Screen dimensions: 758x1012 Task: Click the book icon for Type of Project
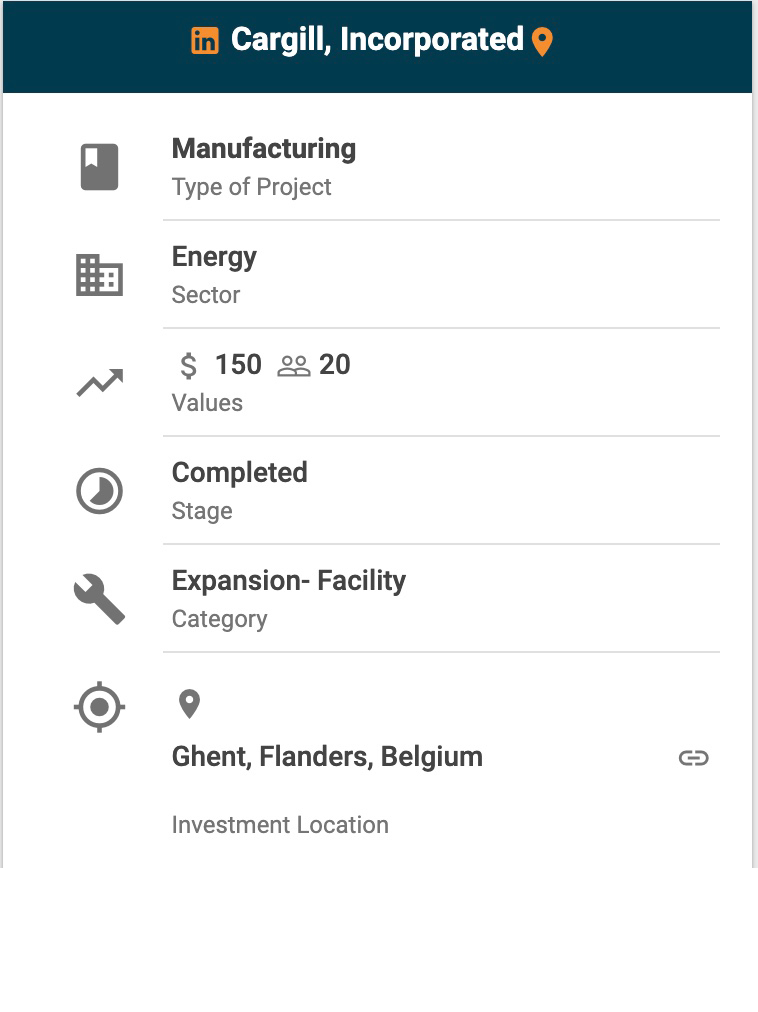pos(99,167)
